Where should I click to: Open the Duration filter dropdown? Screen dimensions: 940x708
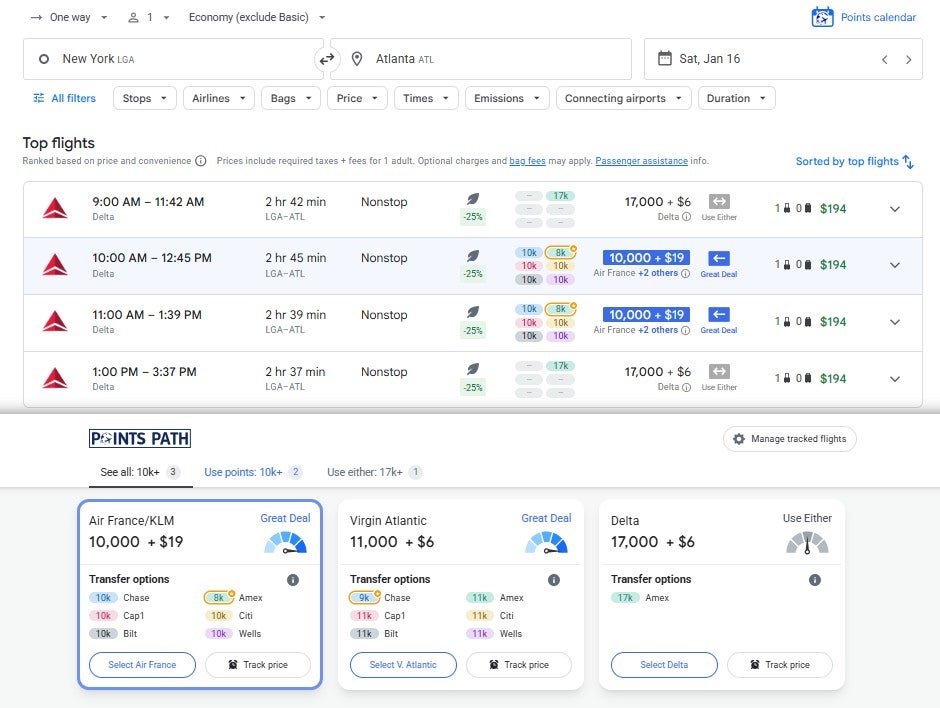coord(736,98)
